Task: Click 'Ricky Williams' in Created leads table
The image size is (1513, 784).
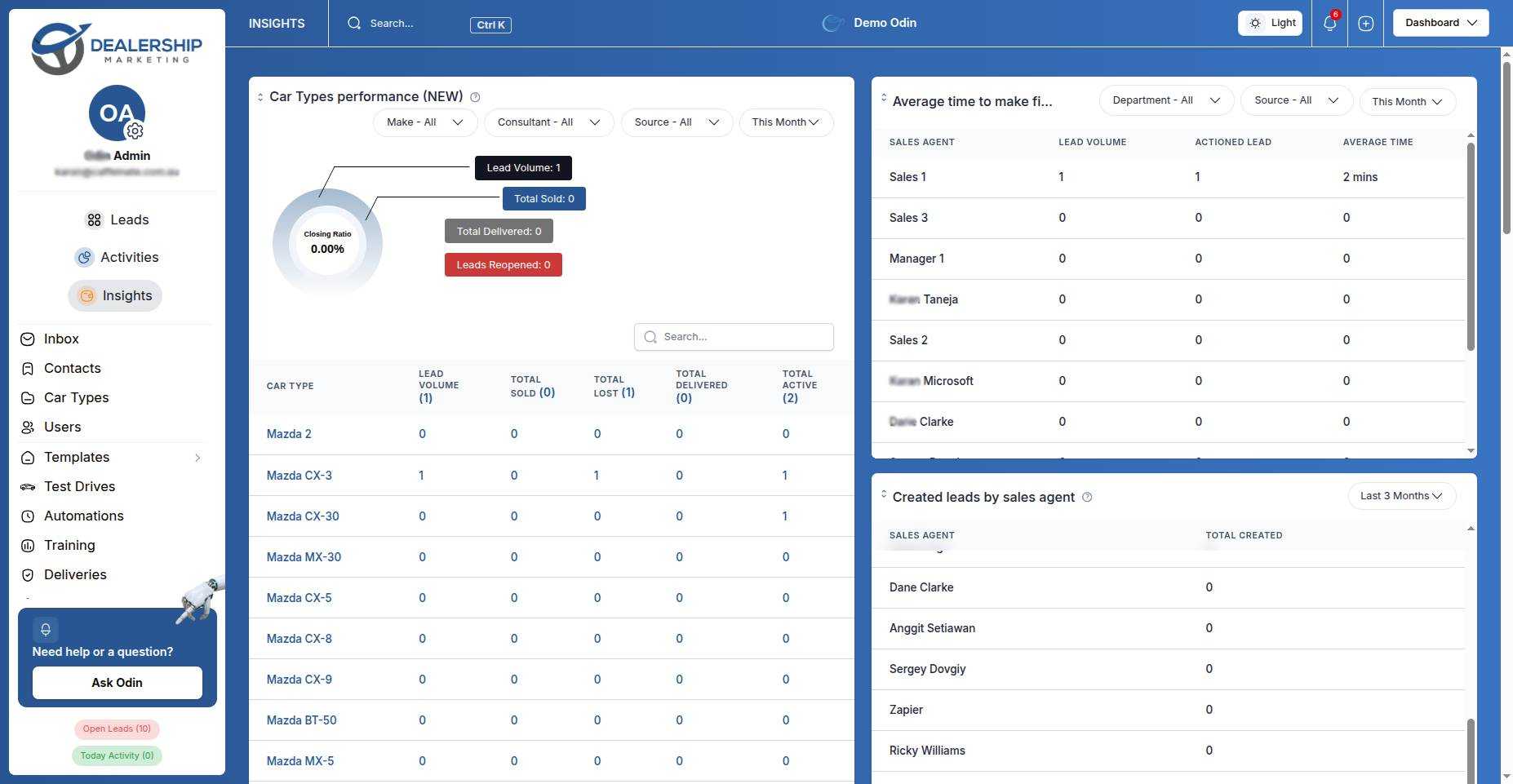Action: point(927,751)
